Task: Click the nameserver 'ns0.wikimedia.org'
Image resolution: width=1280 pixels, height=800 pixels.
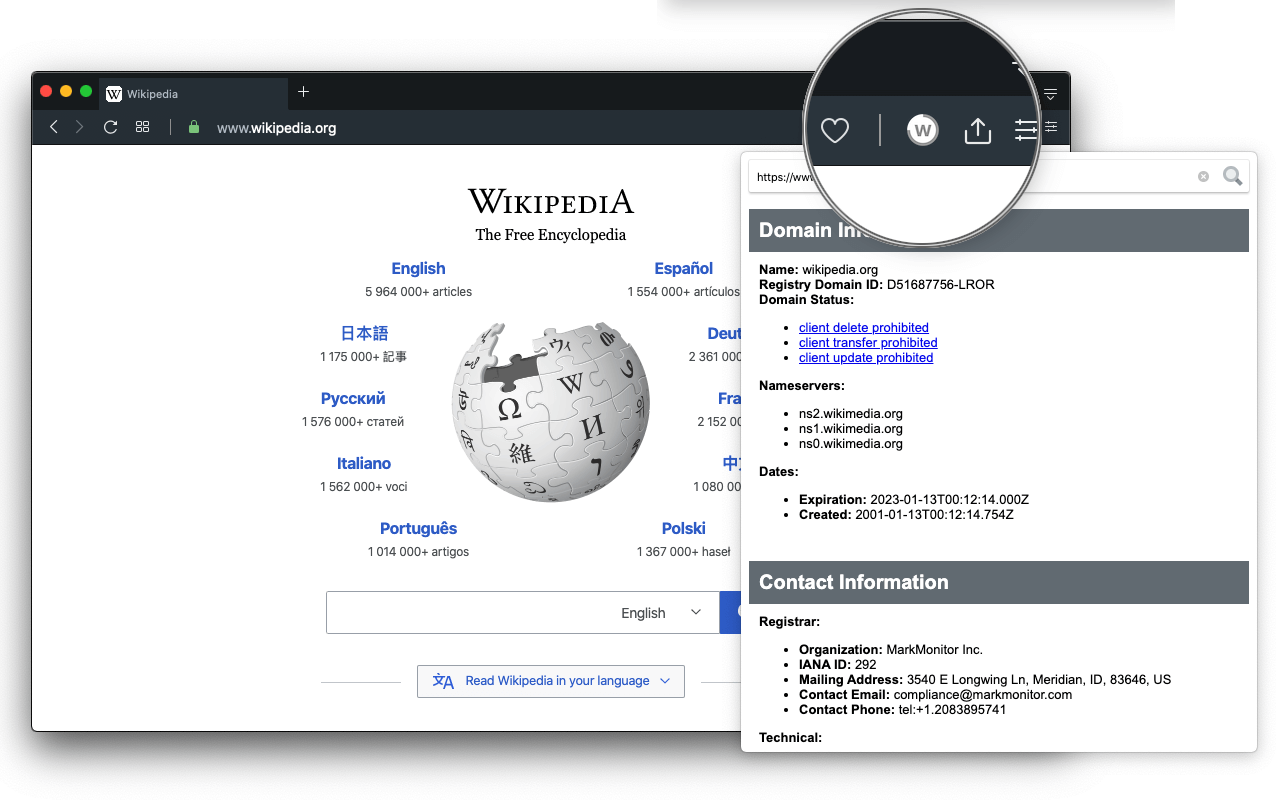Action: click(x=851, y=443)
